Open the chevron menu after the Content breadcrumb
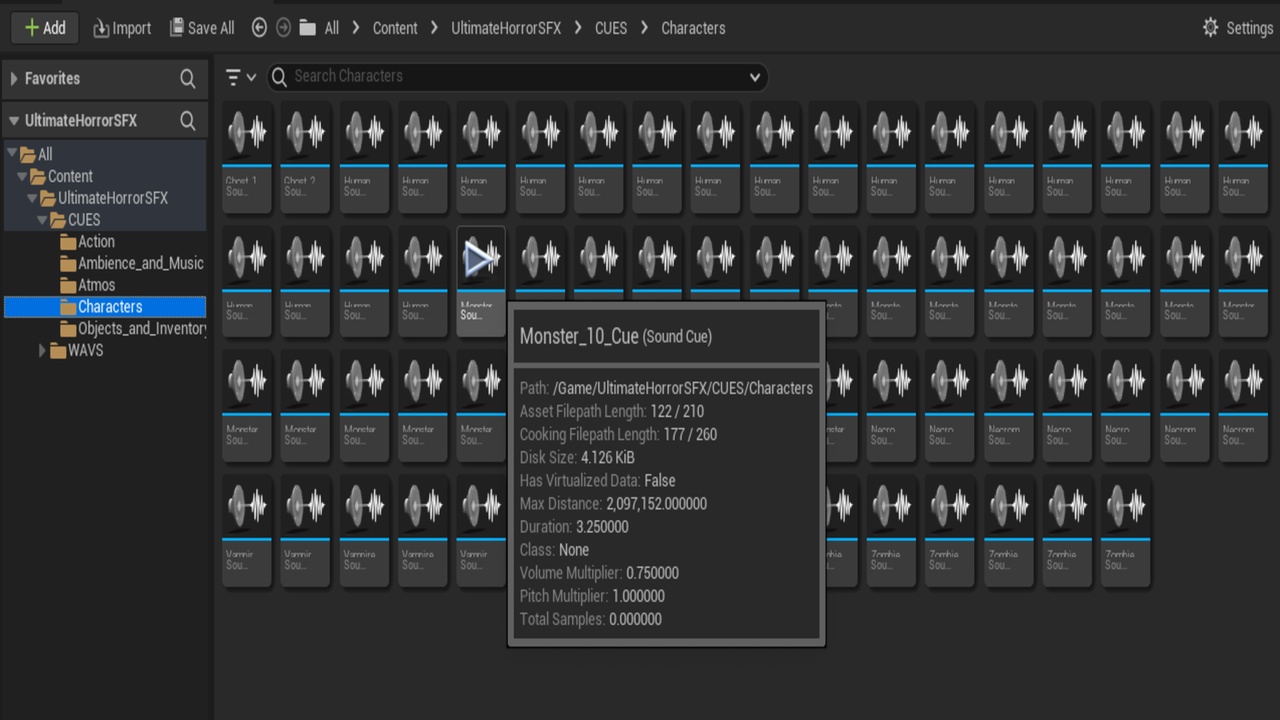1280x720 pixels. pos(434,28)
